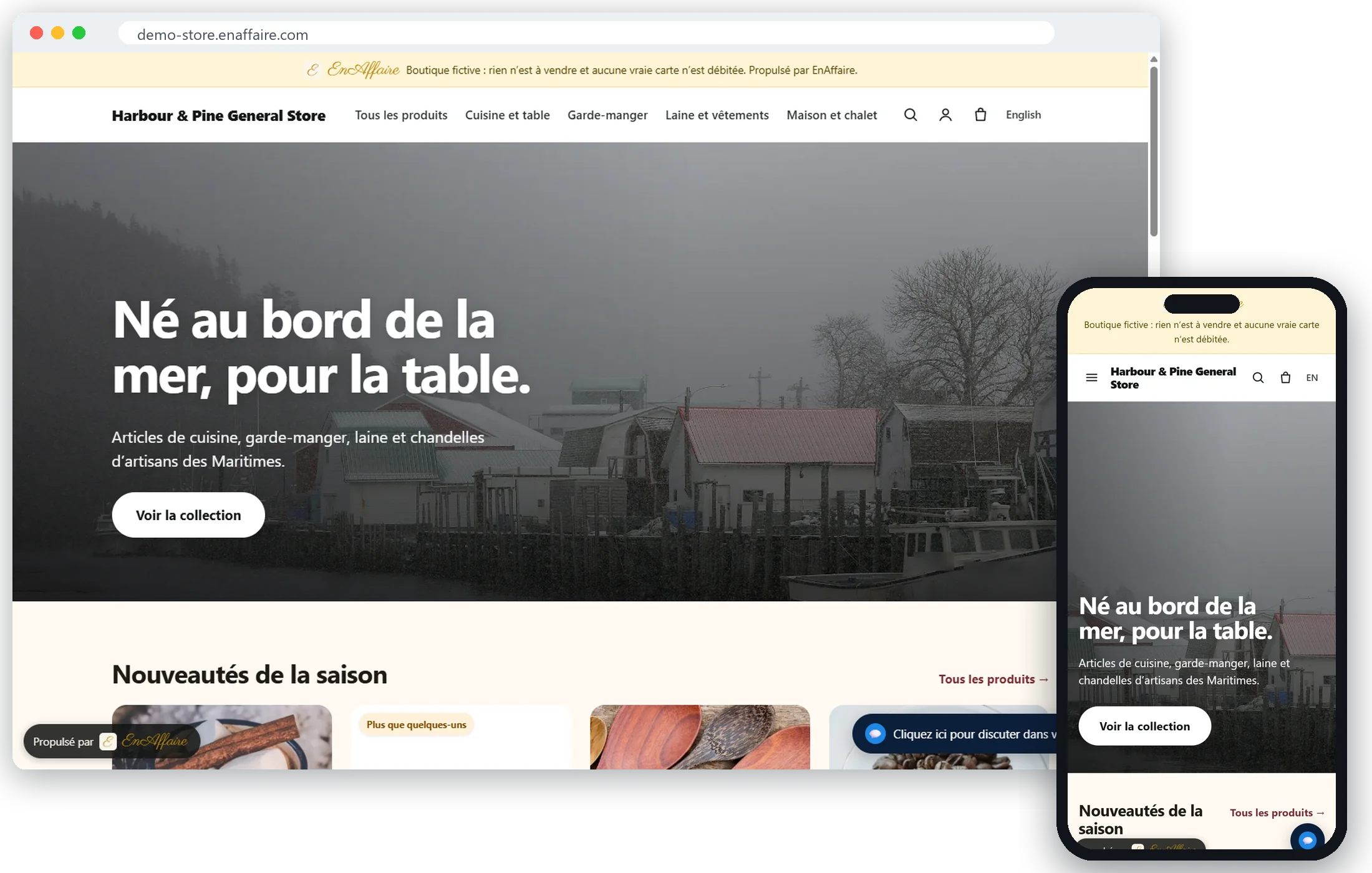Tap the search icon on the phone
Viewport: 1372px width, 873px height.
[1258, 378]
